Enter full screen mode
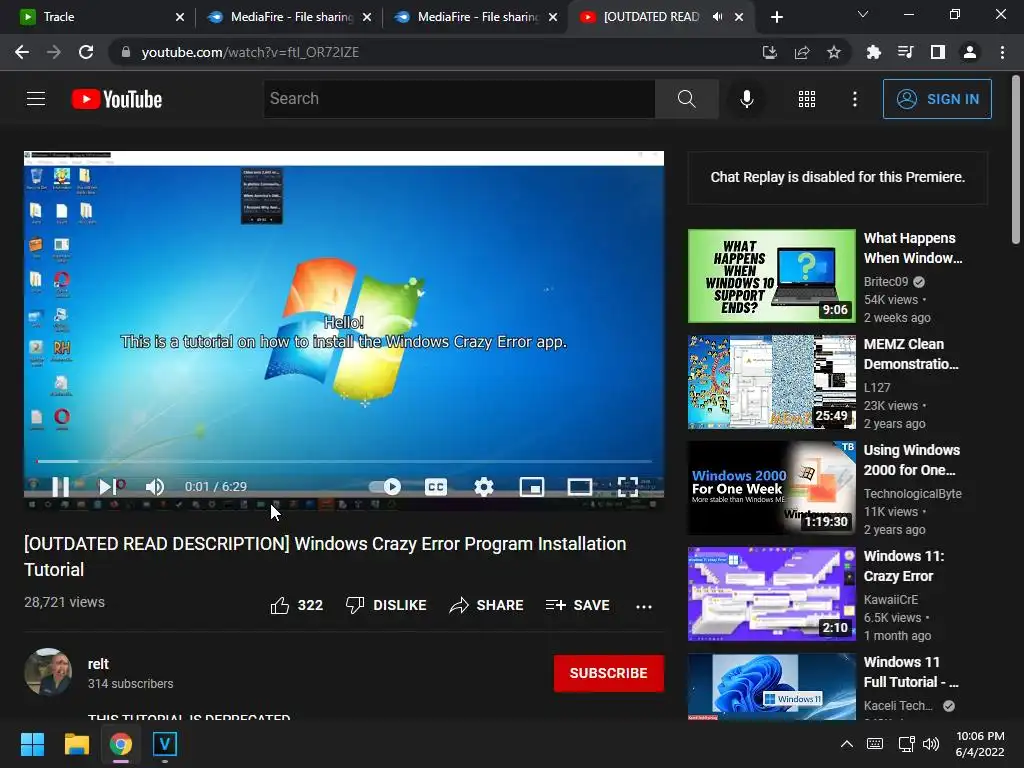The image size is (1024, 768). point(628,487)
